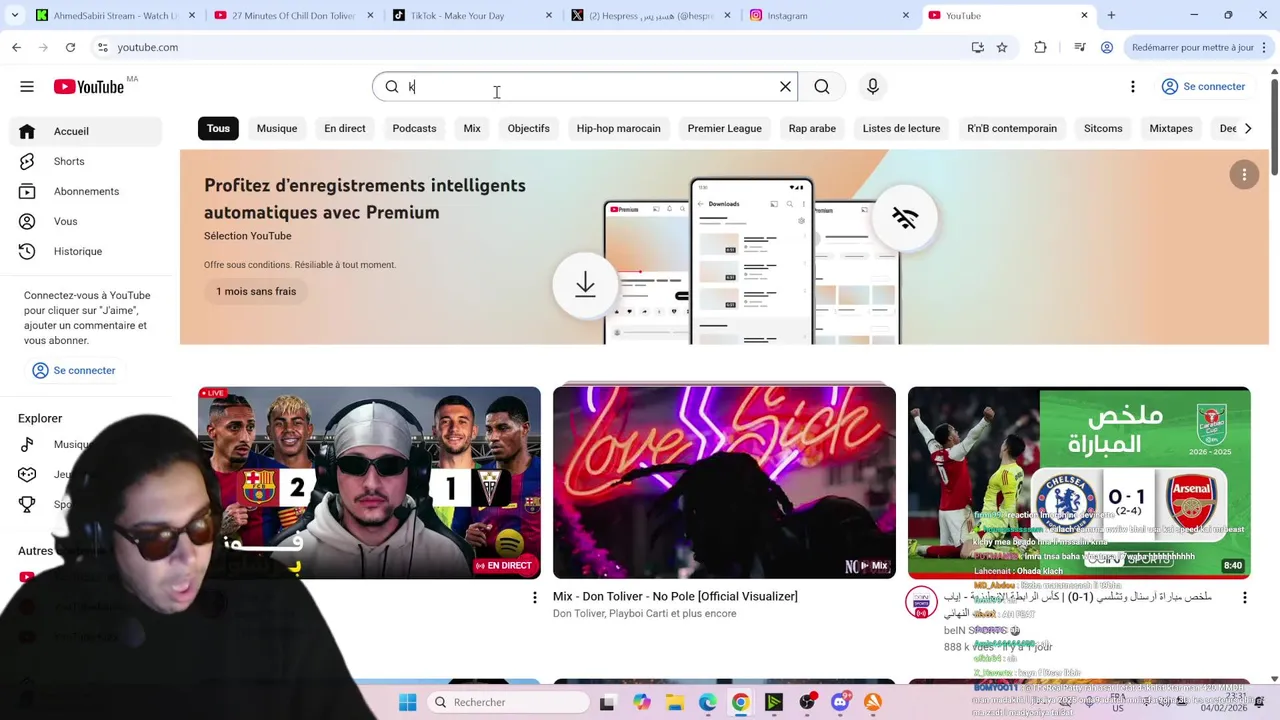Open the Love Sick mix thumbnail

coord(724,482)
